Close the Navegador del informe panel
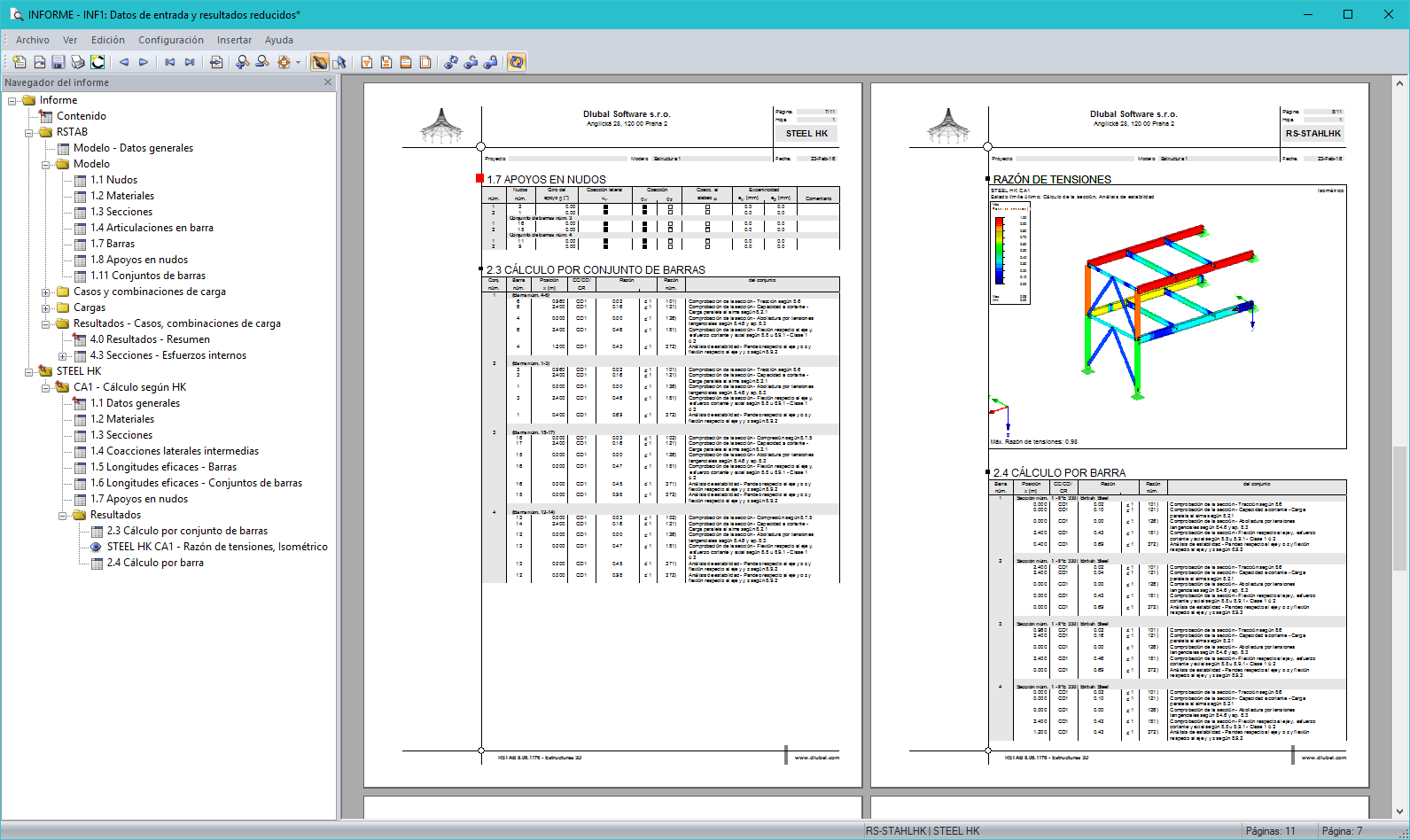 [x=328, y=82]
